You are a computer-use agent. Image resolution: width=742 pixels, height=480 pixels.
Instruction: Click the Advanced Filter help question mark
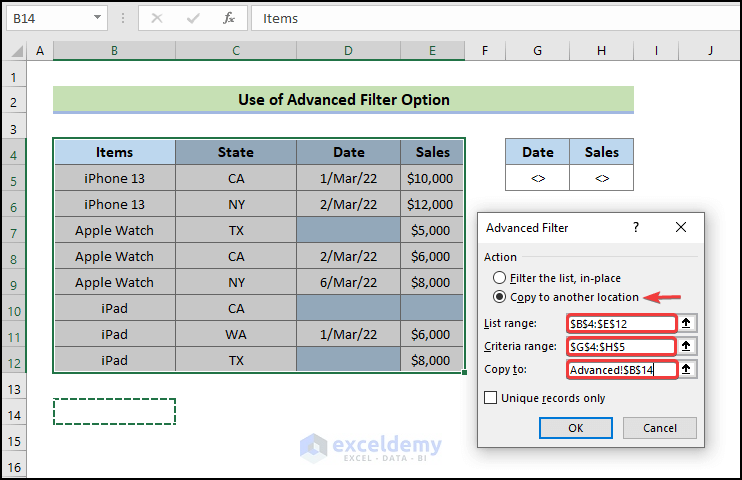click(x=635, y=227)
